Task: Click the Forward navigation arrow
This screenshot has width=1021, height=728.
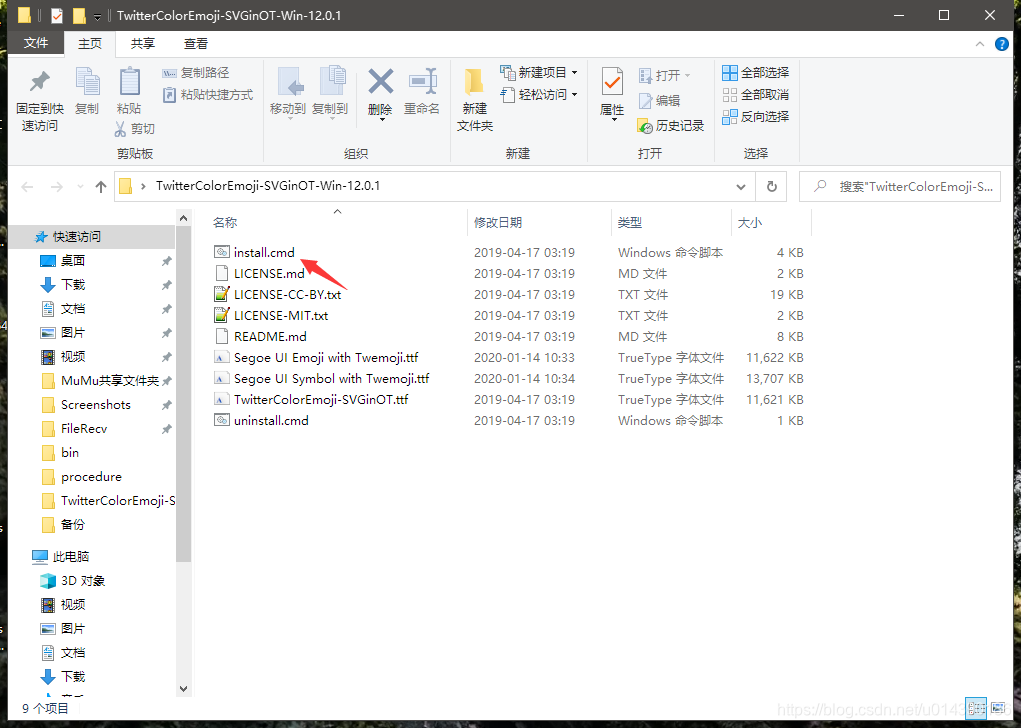Action: point(57,187)
